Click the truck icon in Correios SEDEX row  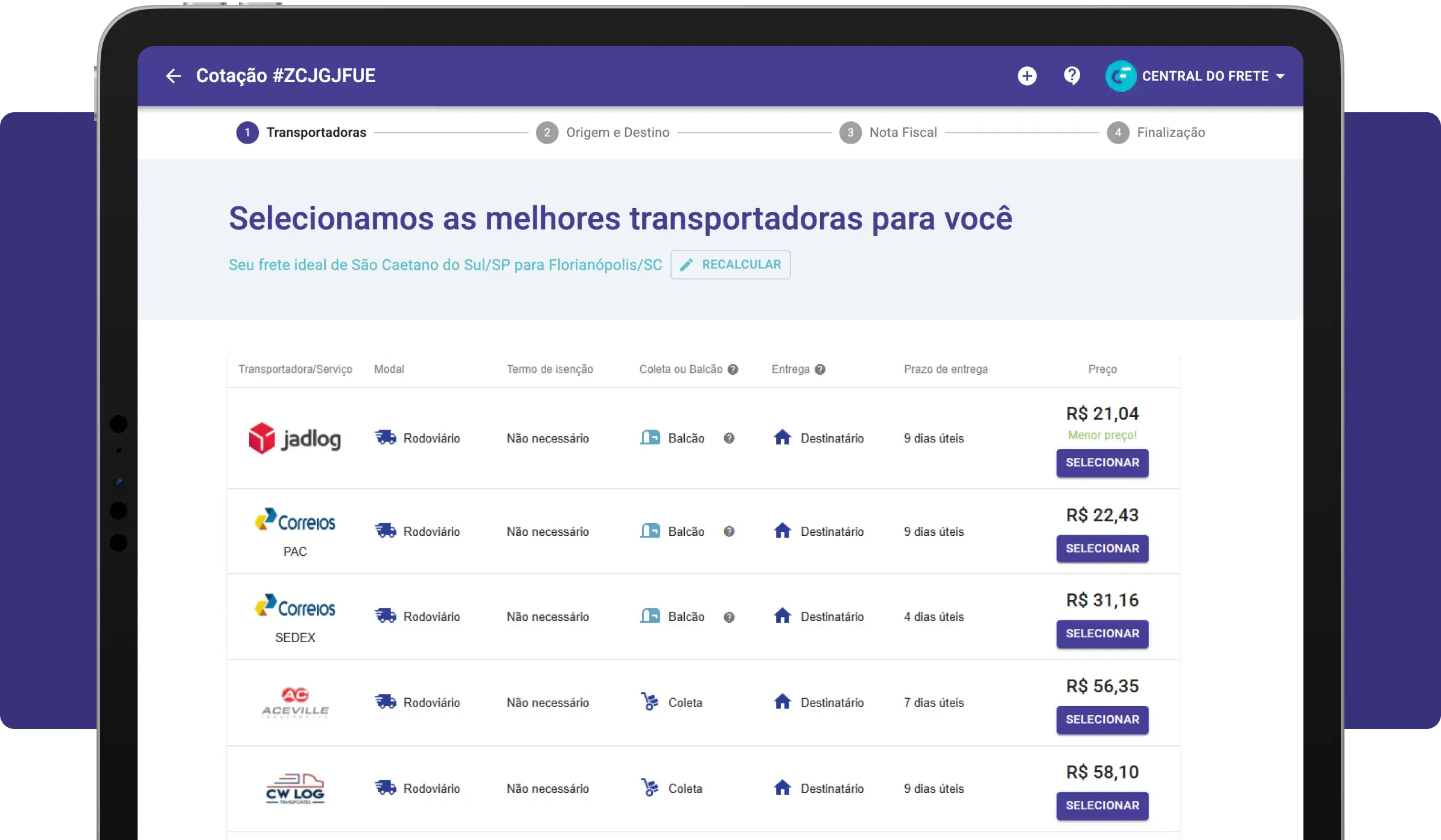[x=386, y=616]
